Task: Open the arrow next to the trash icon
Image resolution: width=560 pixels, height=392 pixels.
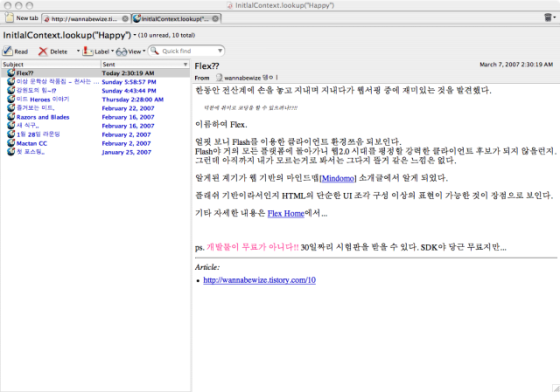Action: [554, 17]
